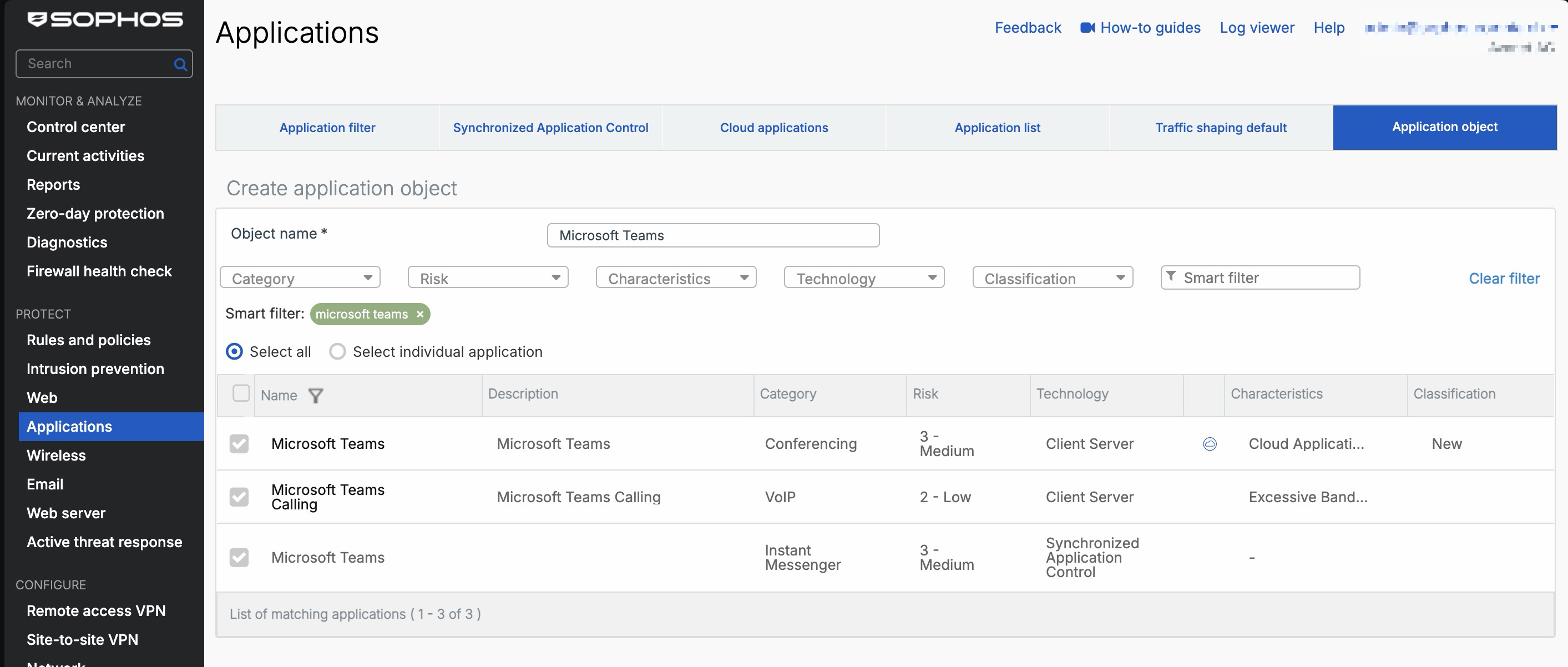
Task: Select Applications in sidebar
Action: [112, 427]
